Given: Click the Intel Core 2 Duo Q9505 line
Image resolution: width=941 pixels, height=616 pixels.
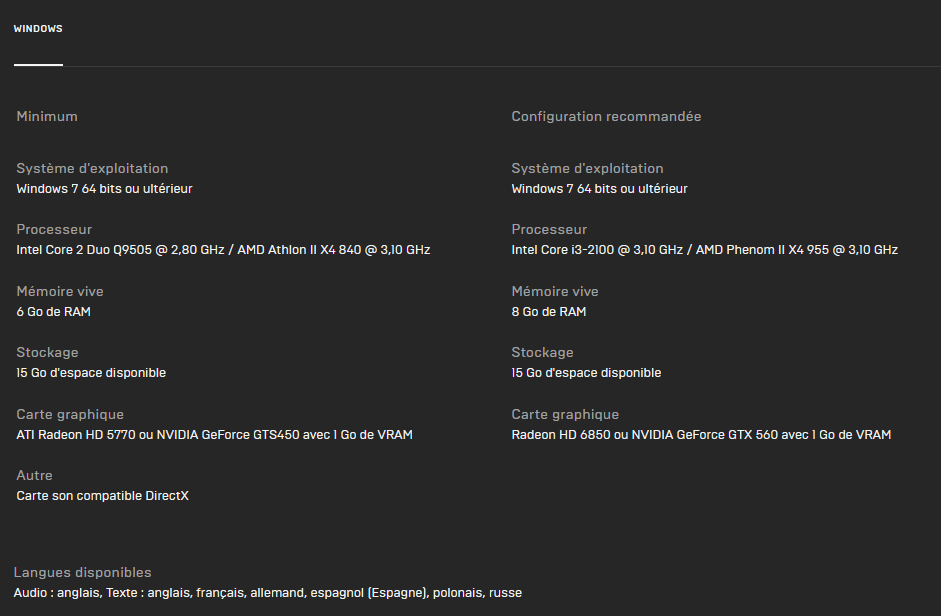Looking at the screenshot, I should tap(223, 250).
